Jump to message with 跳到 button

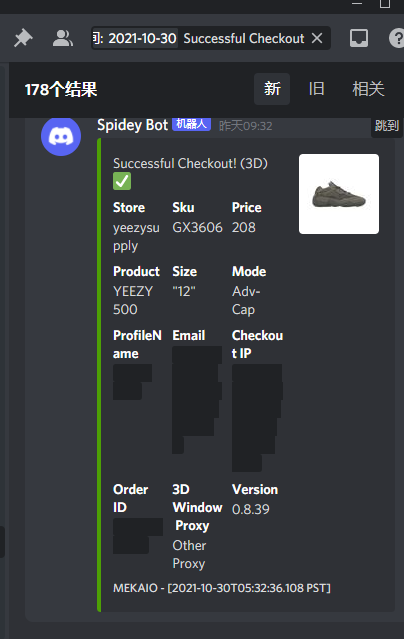coord(386,126)
